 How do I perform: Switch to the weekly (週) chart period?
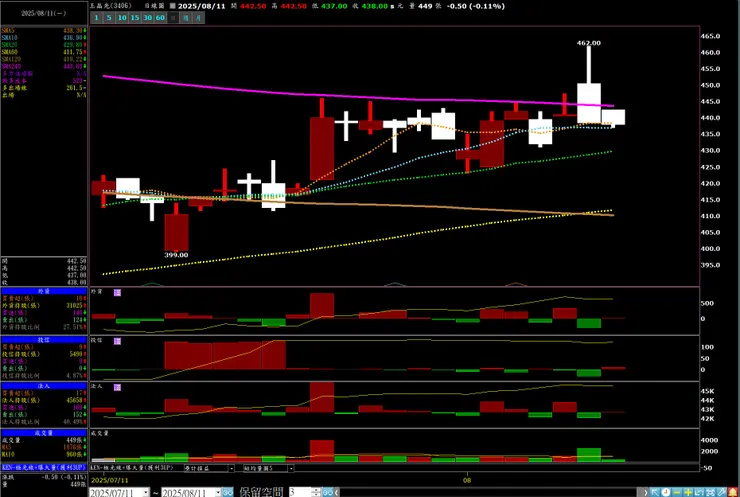pyautogui.click(x=186, y=17)
